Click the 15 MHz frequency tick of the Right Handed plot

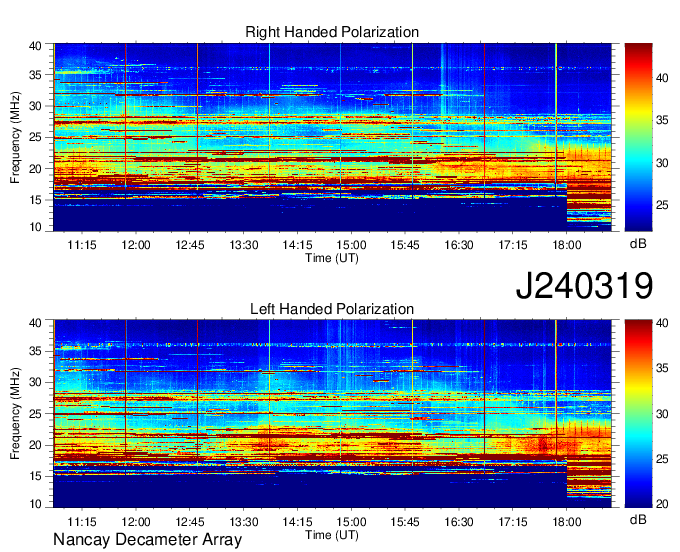[x=36, y=200]
